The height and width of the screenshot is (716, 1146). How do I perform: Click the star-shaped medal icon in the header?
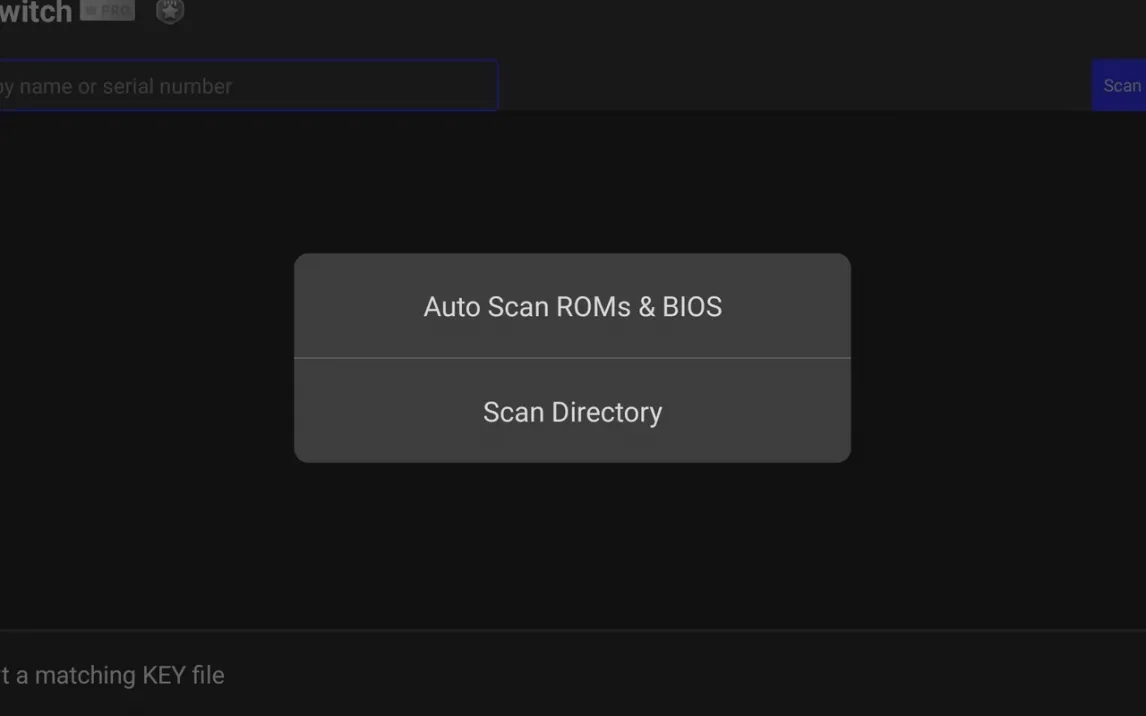click(170, 11)
